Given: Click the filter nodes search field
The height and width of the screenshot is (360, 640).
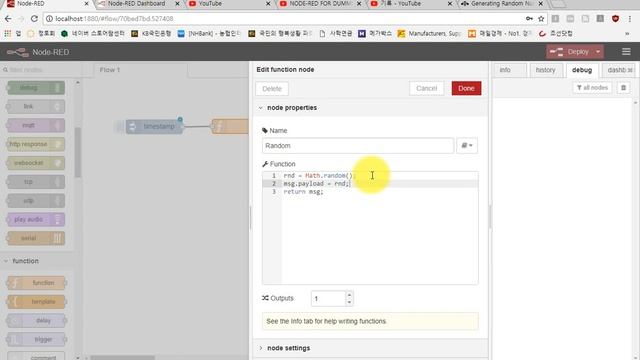Looking at the screenshot, I should click(x=41, y=70).
